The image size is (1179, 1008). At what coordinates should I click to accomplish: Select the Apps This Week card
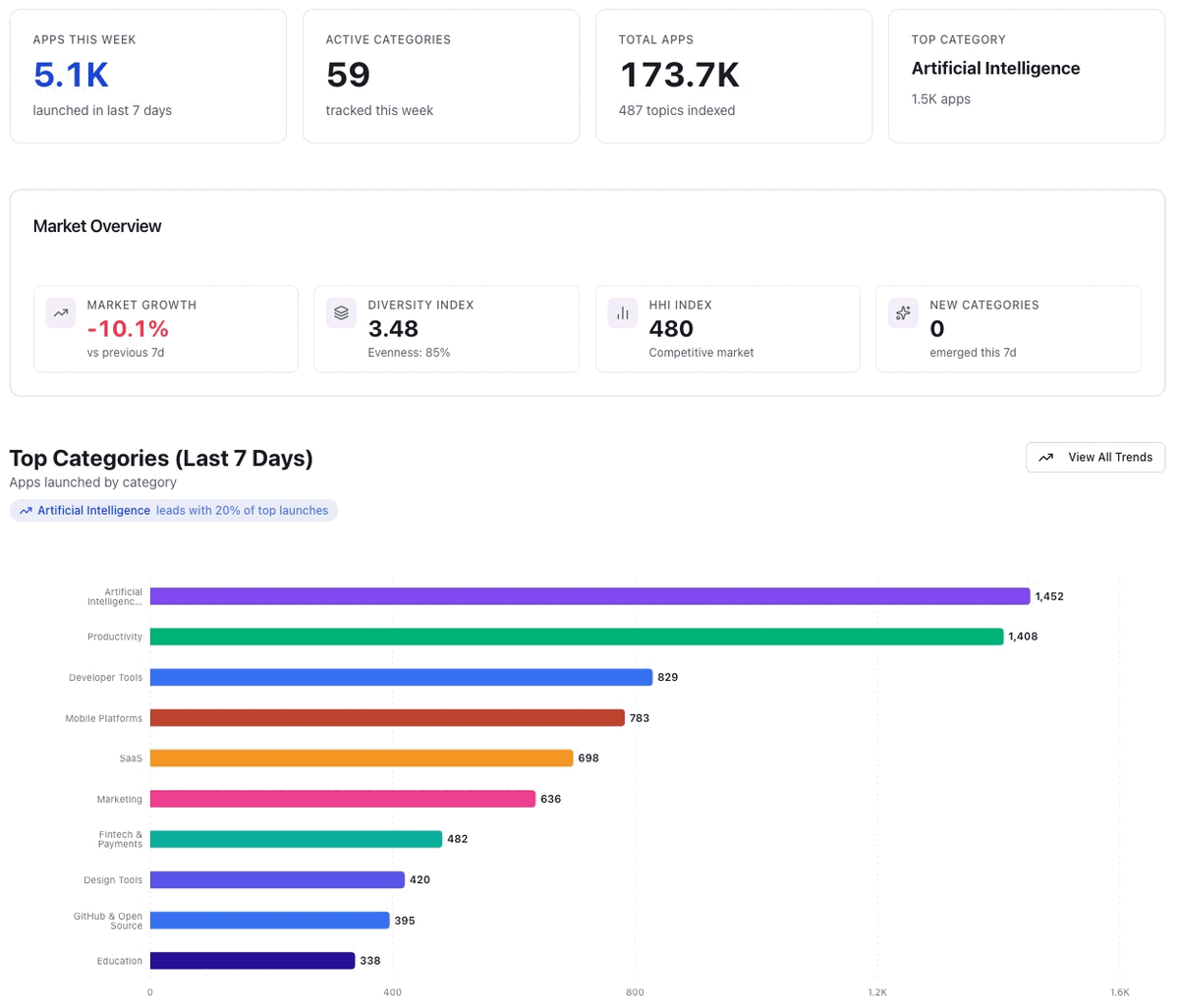[148, 77]
